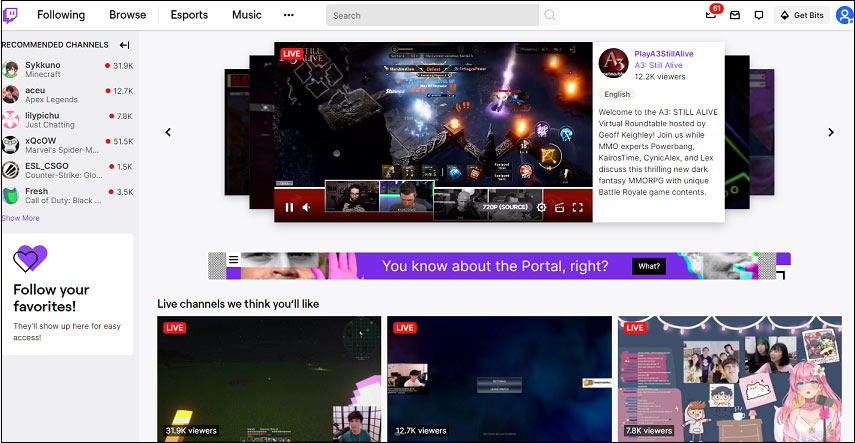
Task: Click aceu's avatar icon
Action: (10, 94)
